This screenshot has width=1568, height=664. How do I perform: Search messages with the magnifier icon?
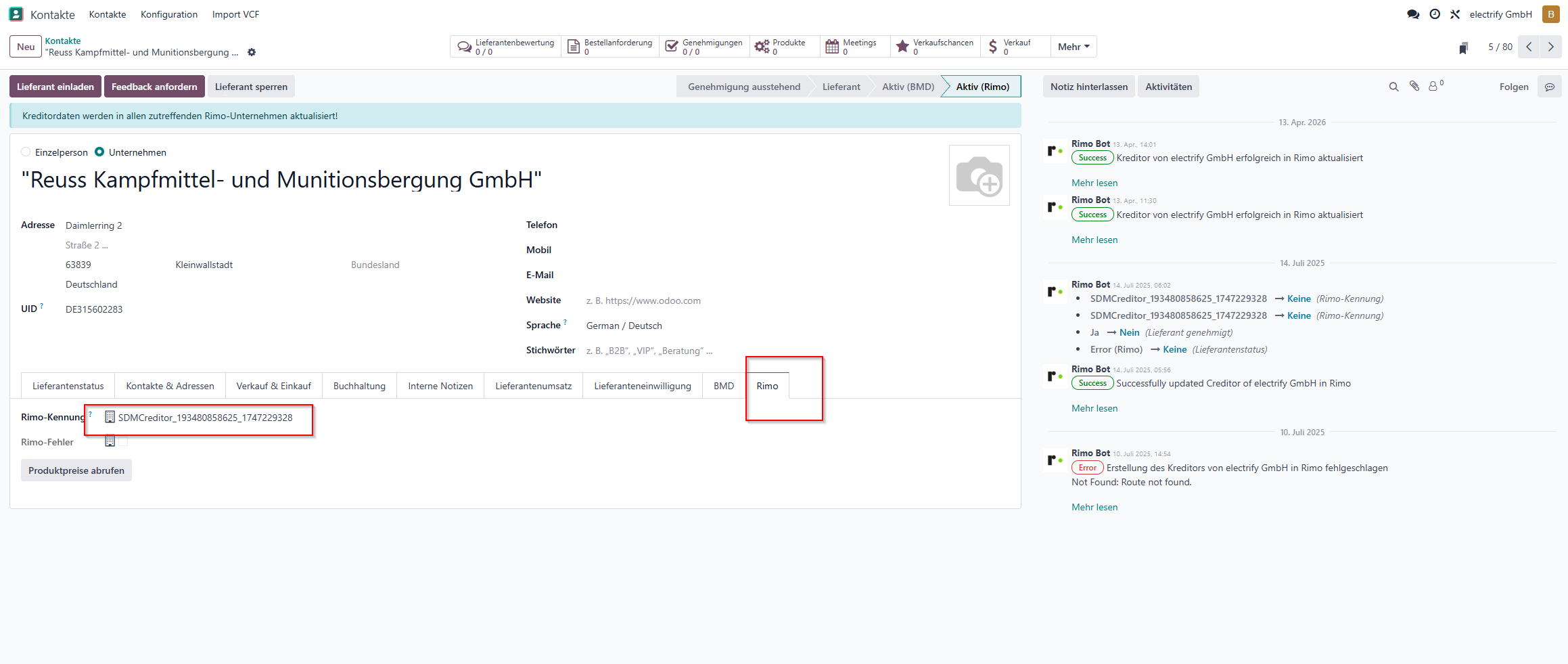click(x=1393, y=87)
